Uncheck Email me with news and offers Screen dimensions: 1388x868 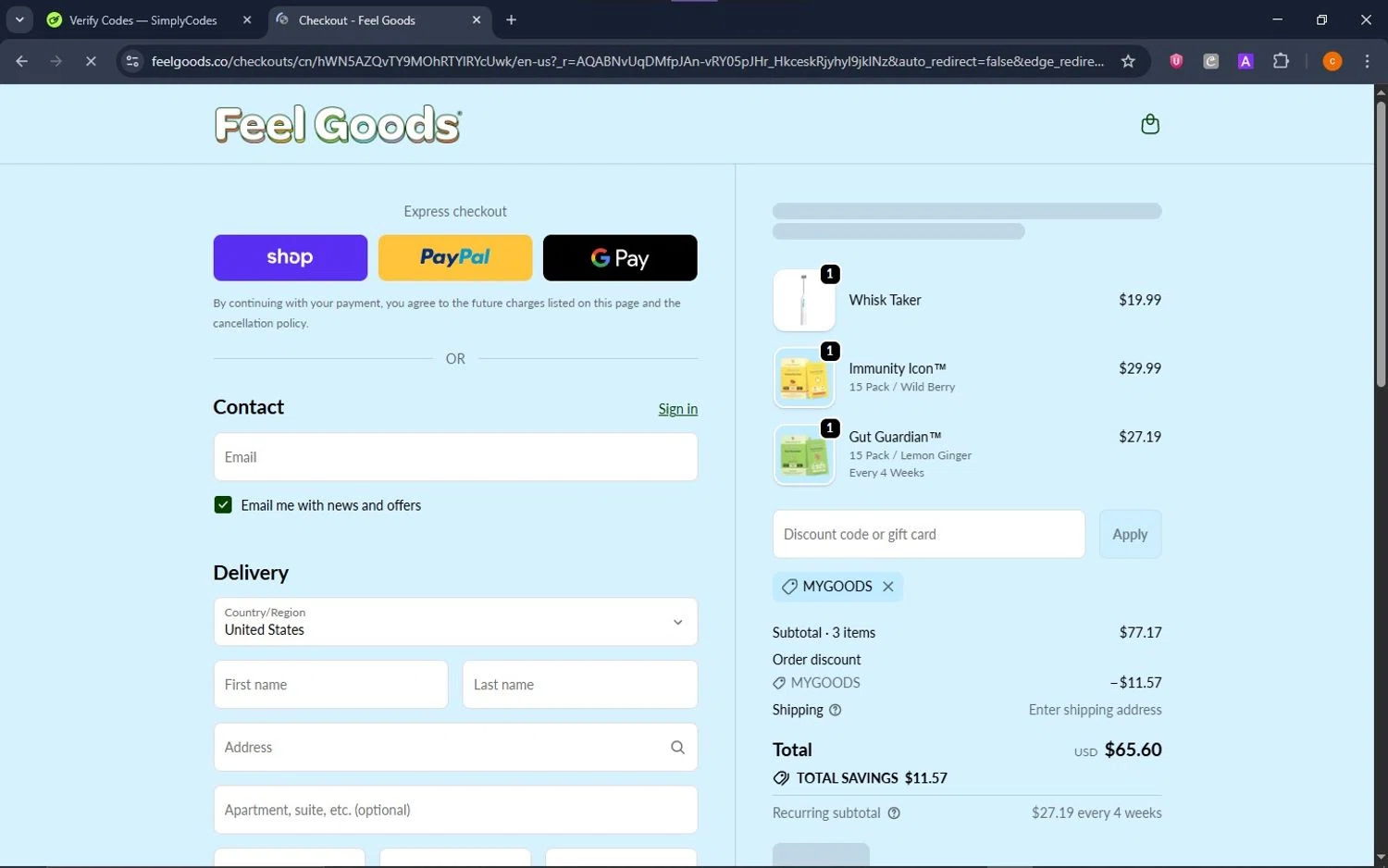click(223, 504)
